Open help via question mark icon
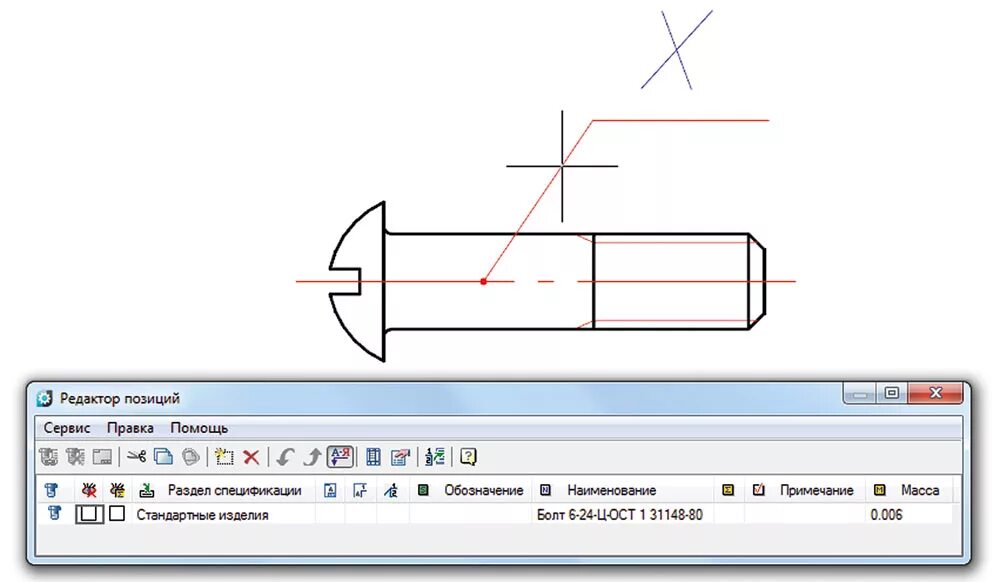 (x=468, y=456)
